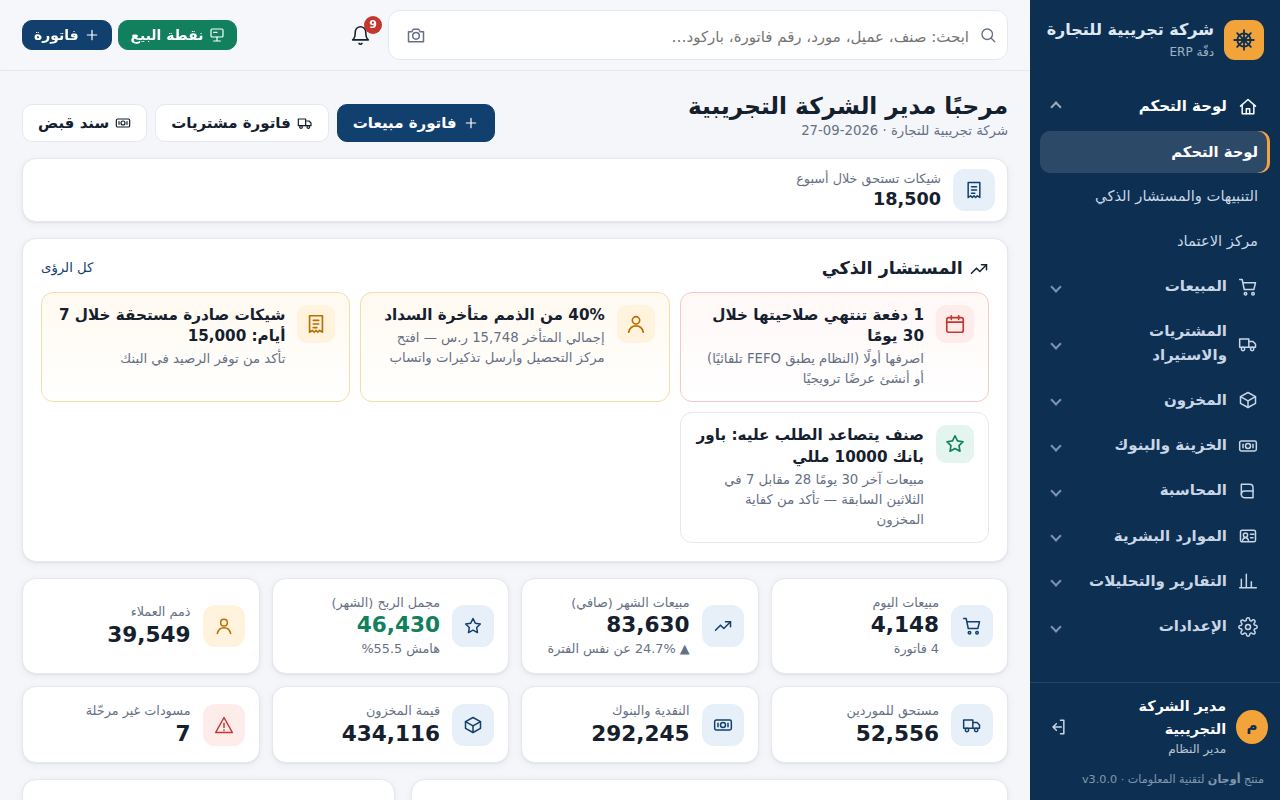Click the warning icon in مسودات غير مرحّلة card
The height and width of the screenshot is (800, 1280).
(224, 725)
